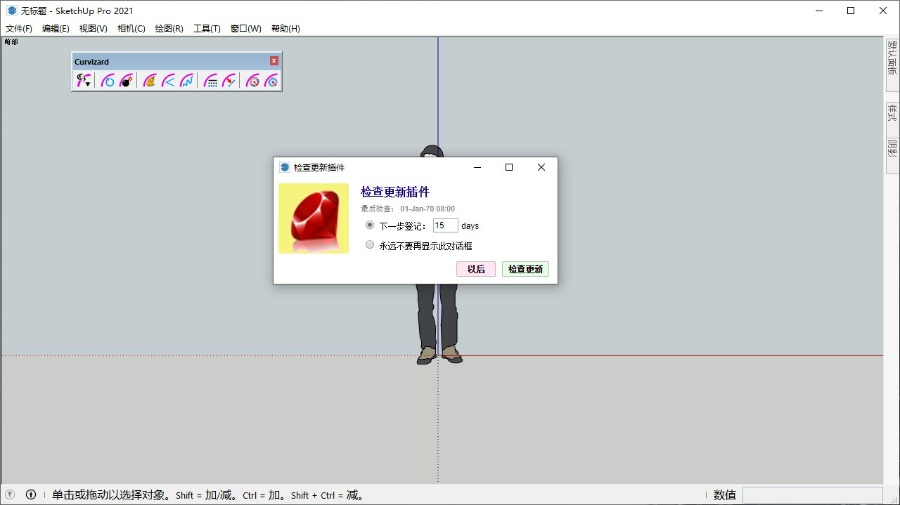The image size is (900, 505).
Task: Click the red ruby image in dialog
Action: (313, 218)
